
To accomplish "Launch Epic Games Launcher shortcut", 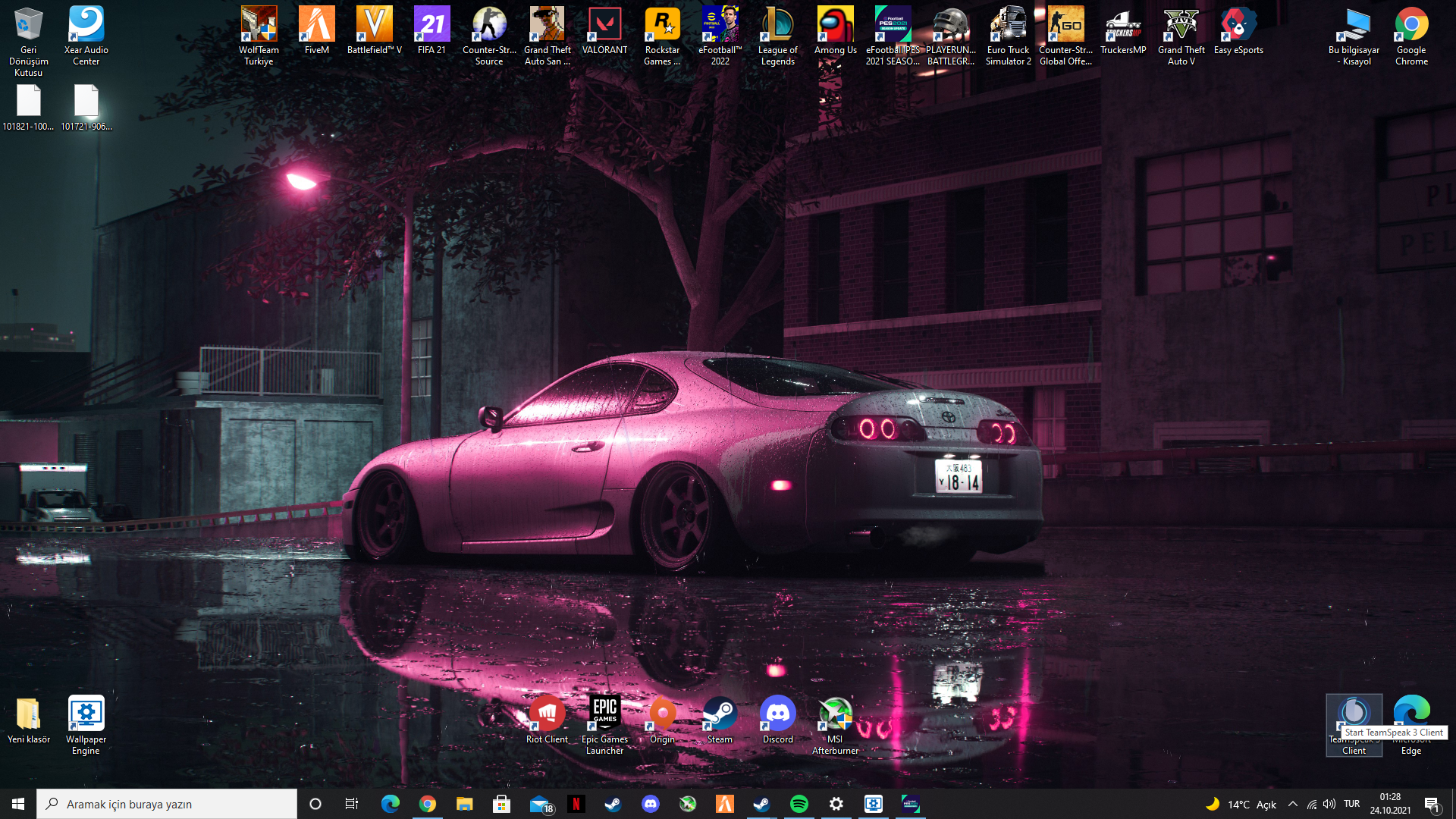I will [x=604, y=725].
